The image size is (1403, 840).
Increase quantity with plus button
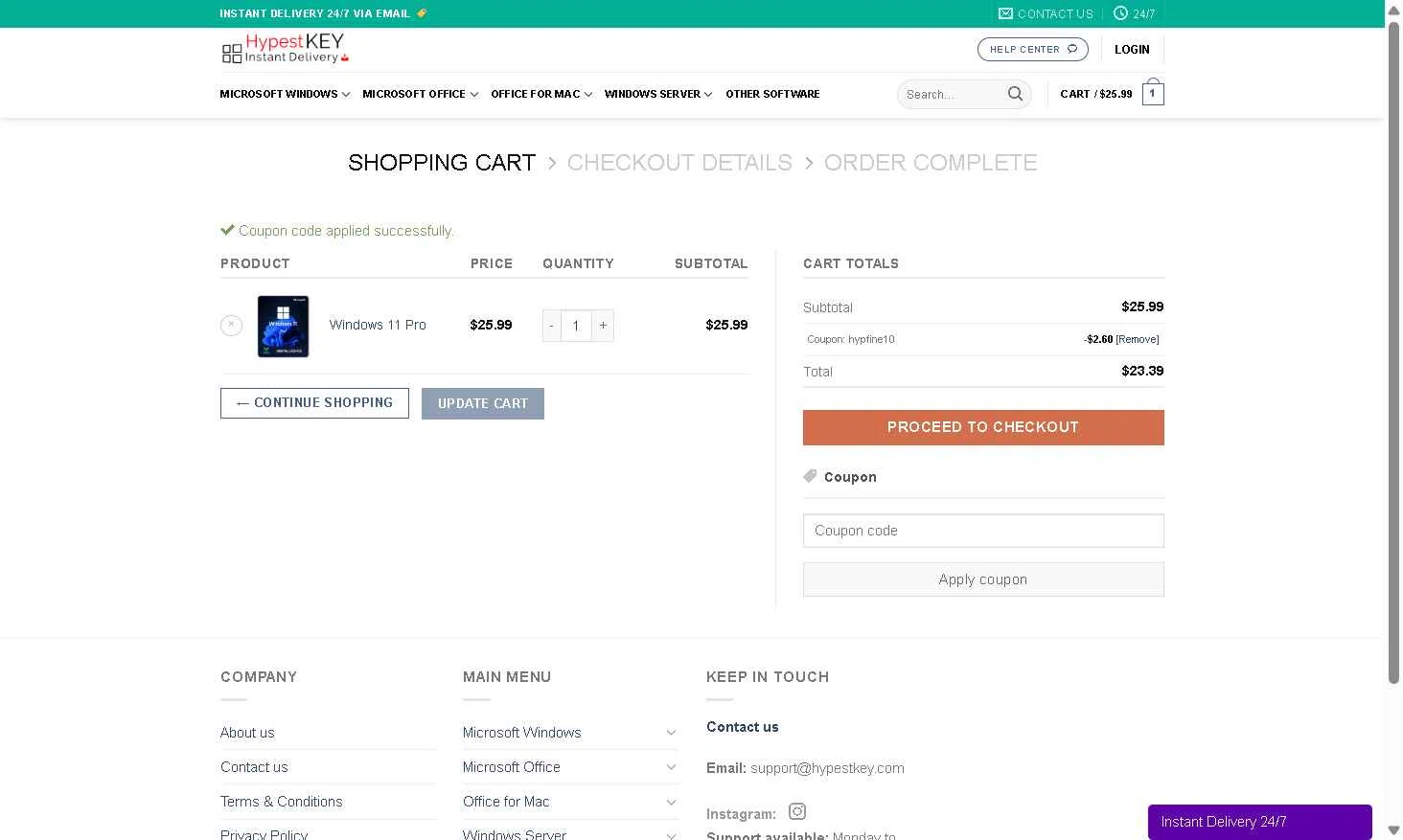tap(603, 326)
